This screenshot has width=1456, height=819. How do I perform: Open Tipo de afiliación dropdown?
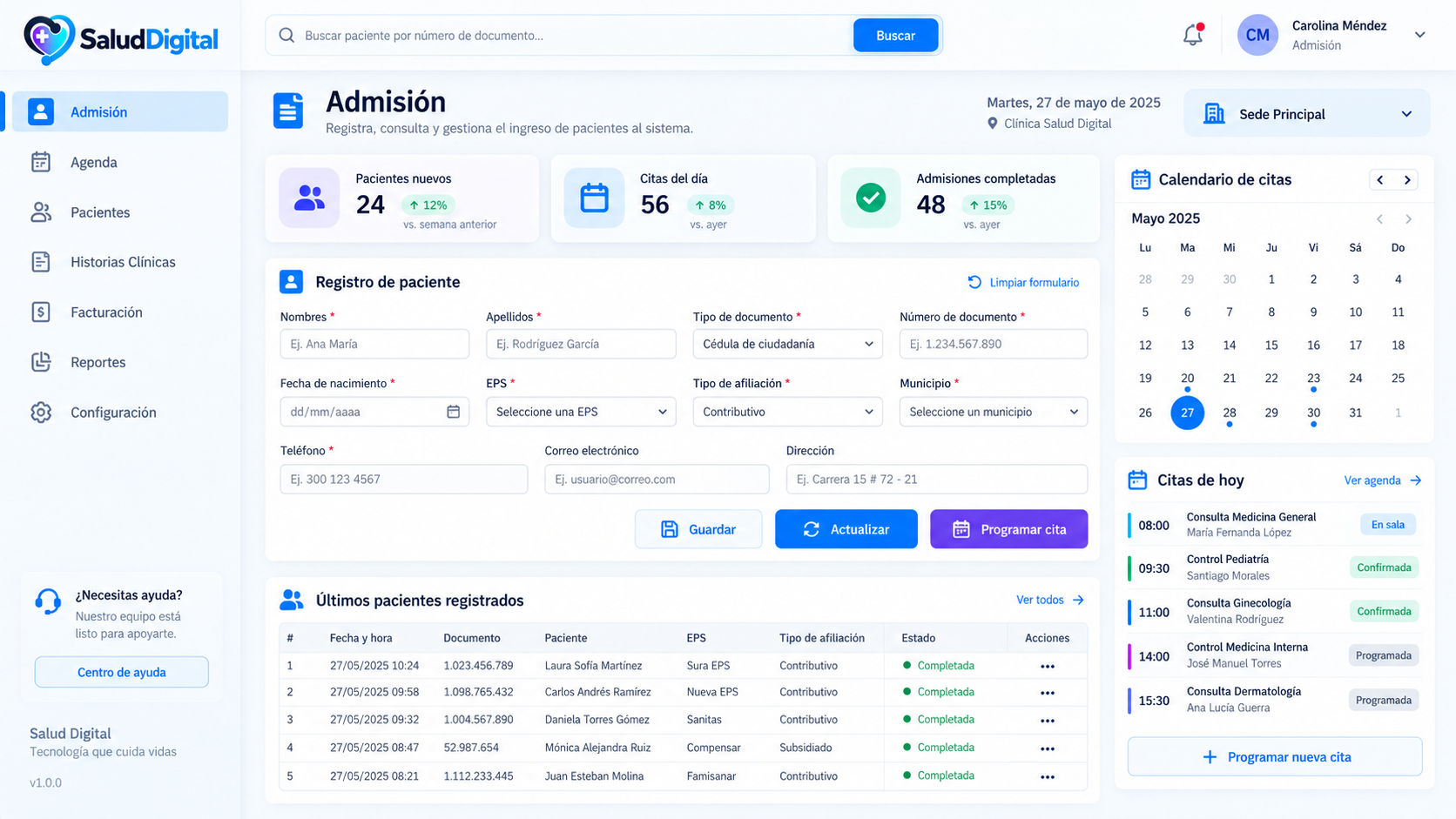point(787,412)
